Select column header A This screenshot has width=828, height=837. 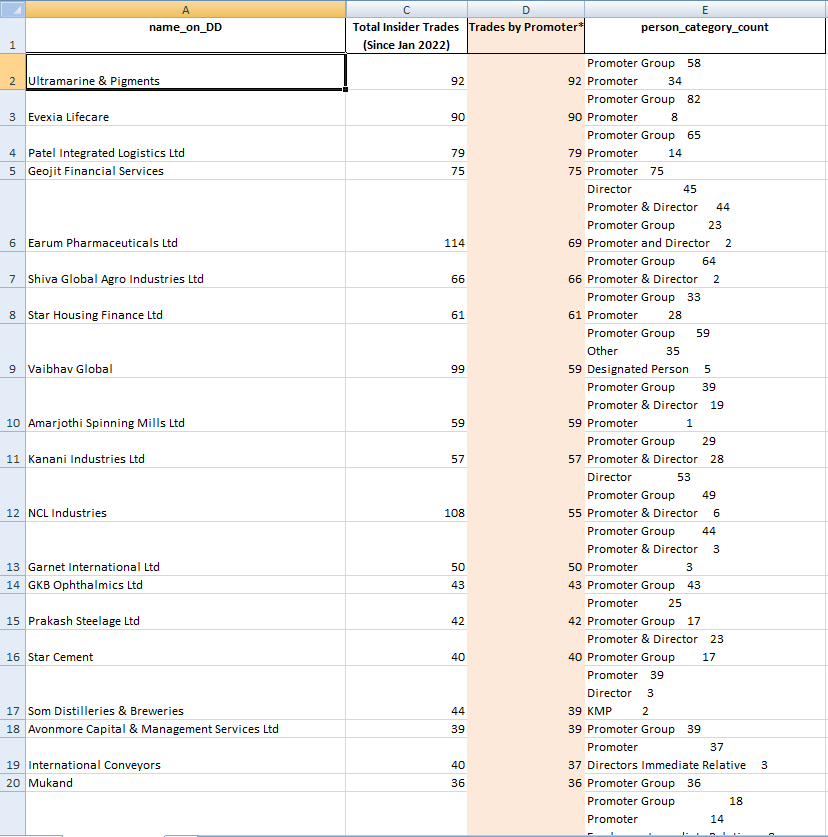(185, 9)
